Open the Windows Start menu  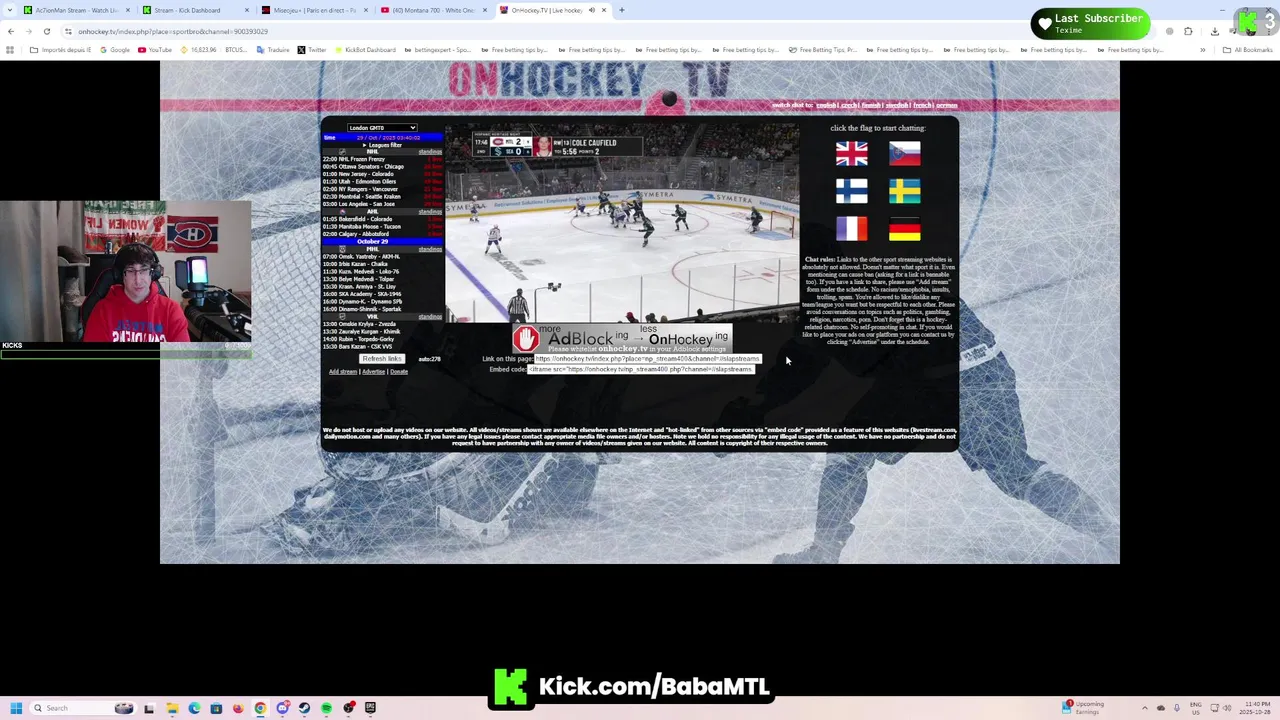click(16, 708)
